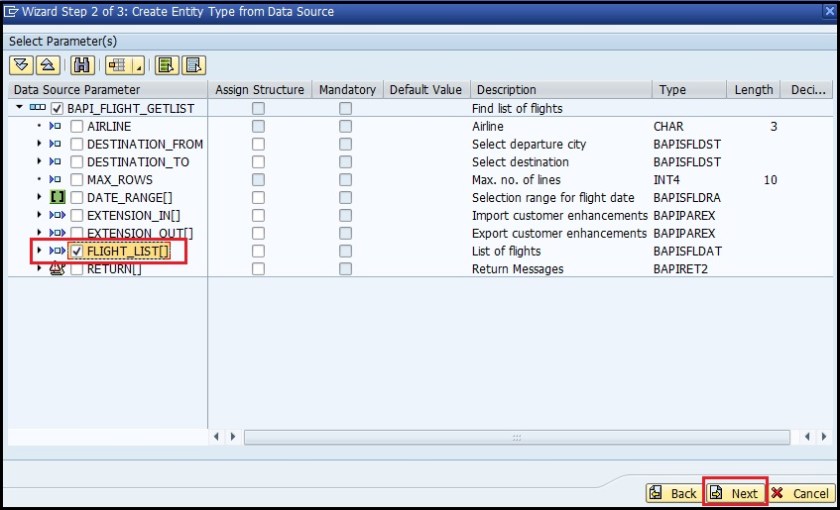Expand the DATE_RANGE[] node
The height and width of the screenshot is (510, 840).
coord(39,197)
